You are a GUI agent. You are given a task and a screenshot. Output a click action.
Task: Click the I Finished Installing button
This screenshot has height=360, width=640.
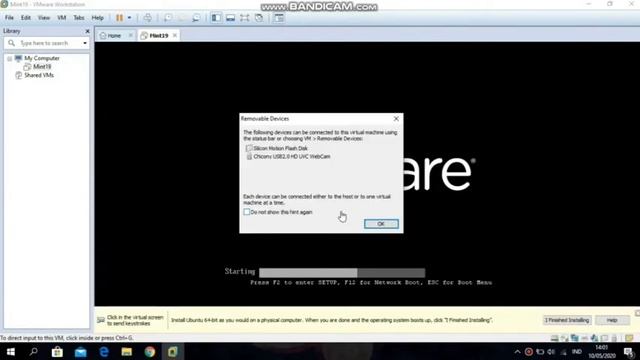pos(567,320)
